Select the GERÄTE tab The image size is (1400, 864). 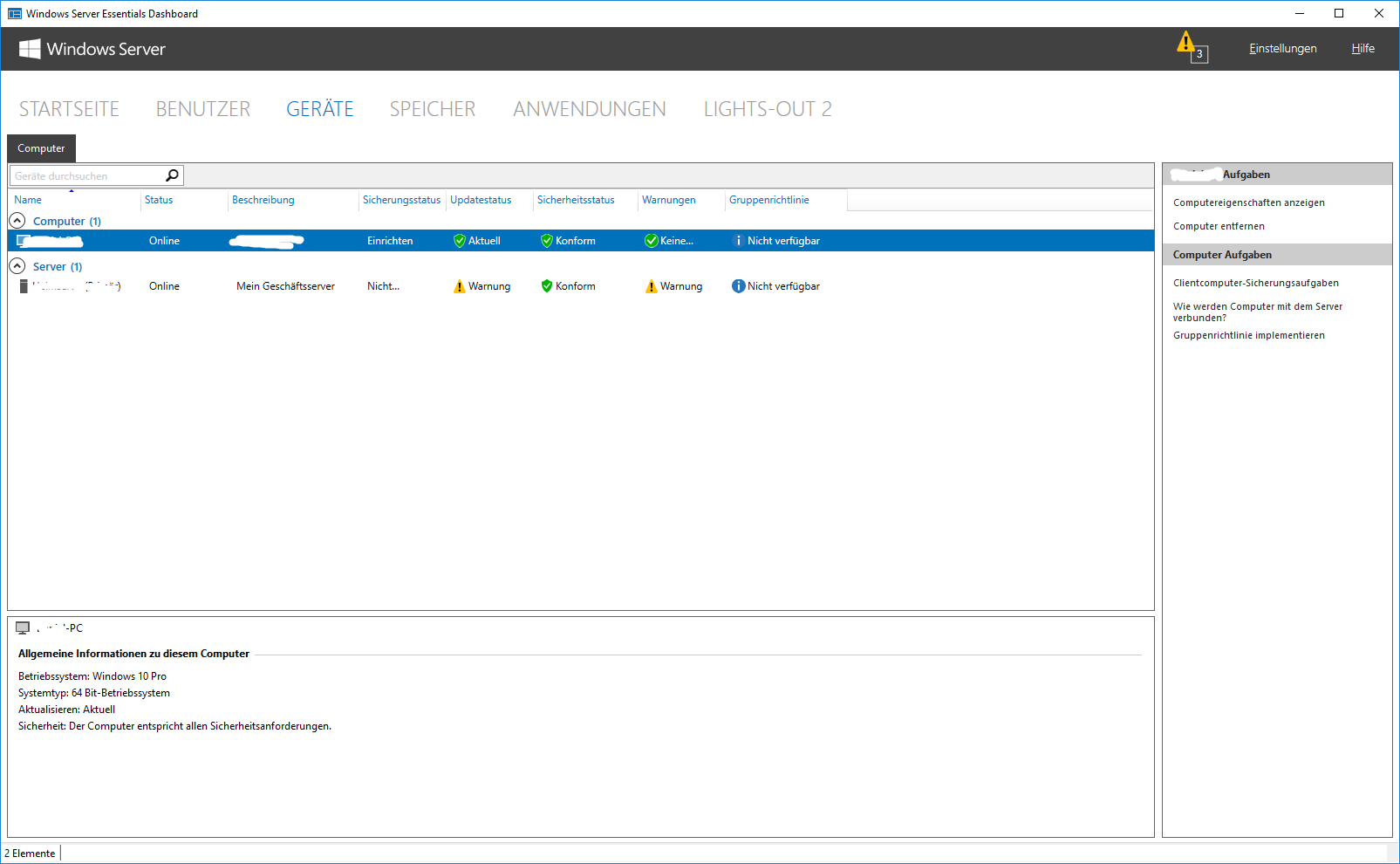coord(320,109)
